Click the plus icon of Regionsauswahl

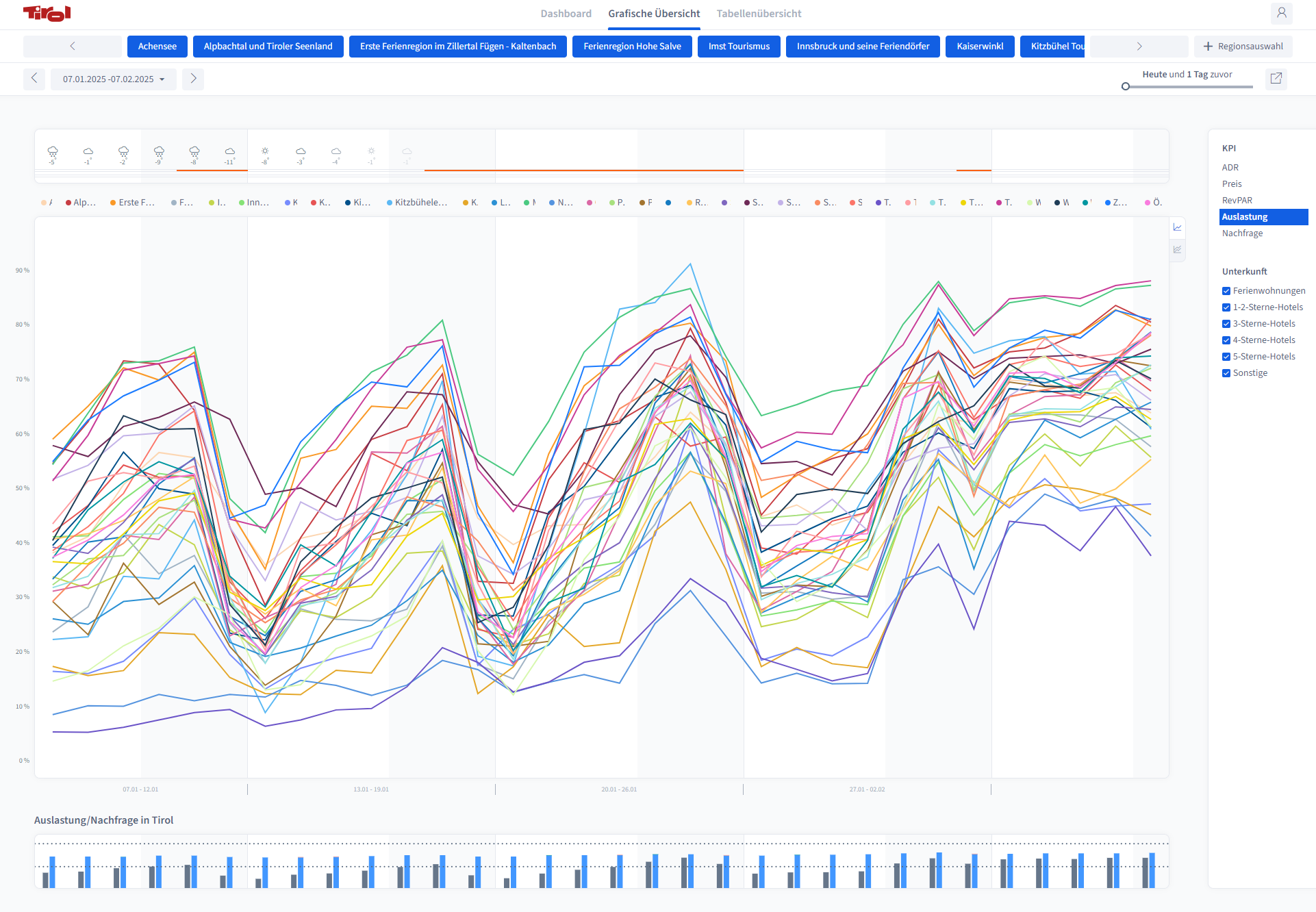1208,47
